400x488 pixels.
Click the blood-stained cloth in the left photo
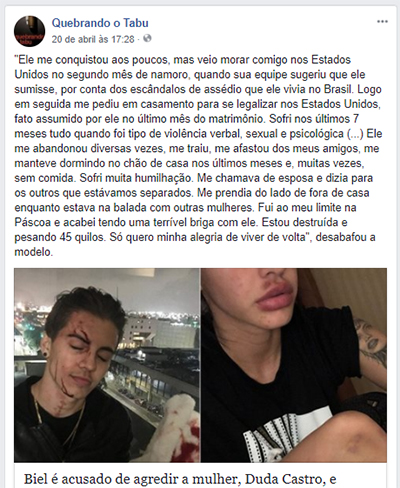pos(180,428)
